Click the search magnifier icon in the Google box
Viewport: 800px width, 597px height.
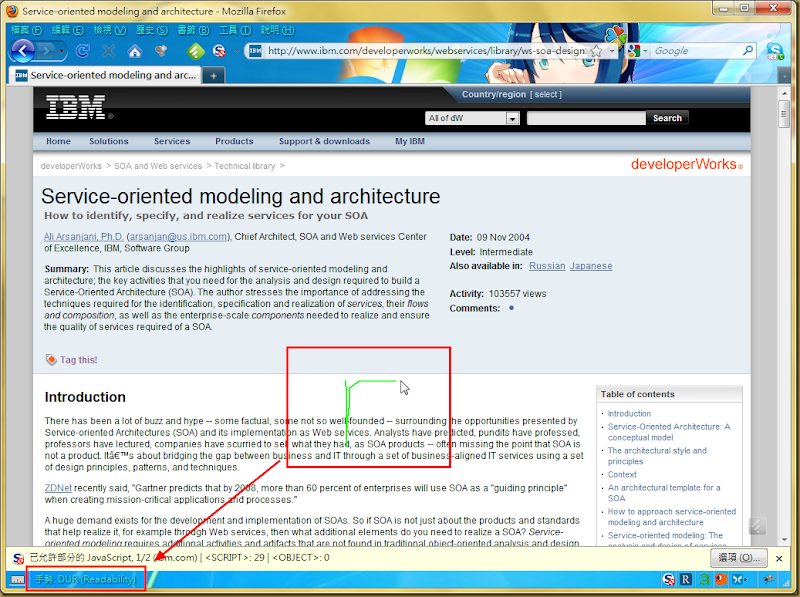click(x=747, y=51)
